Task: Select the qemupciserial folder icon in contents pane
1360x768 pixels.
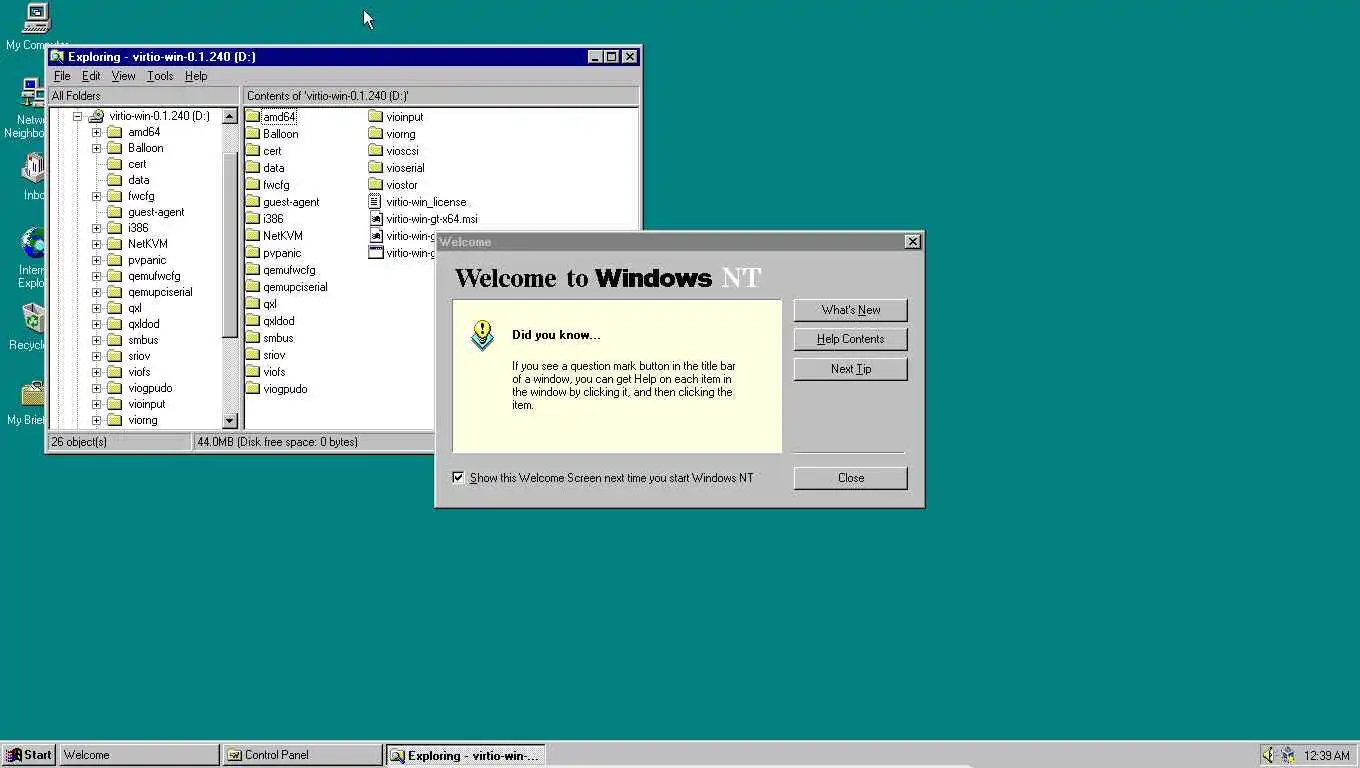Action: (x=252, y=287)
